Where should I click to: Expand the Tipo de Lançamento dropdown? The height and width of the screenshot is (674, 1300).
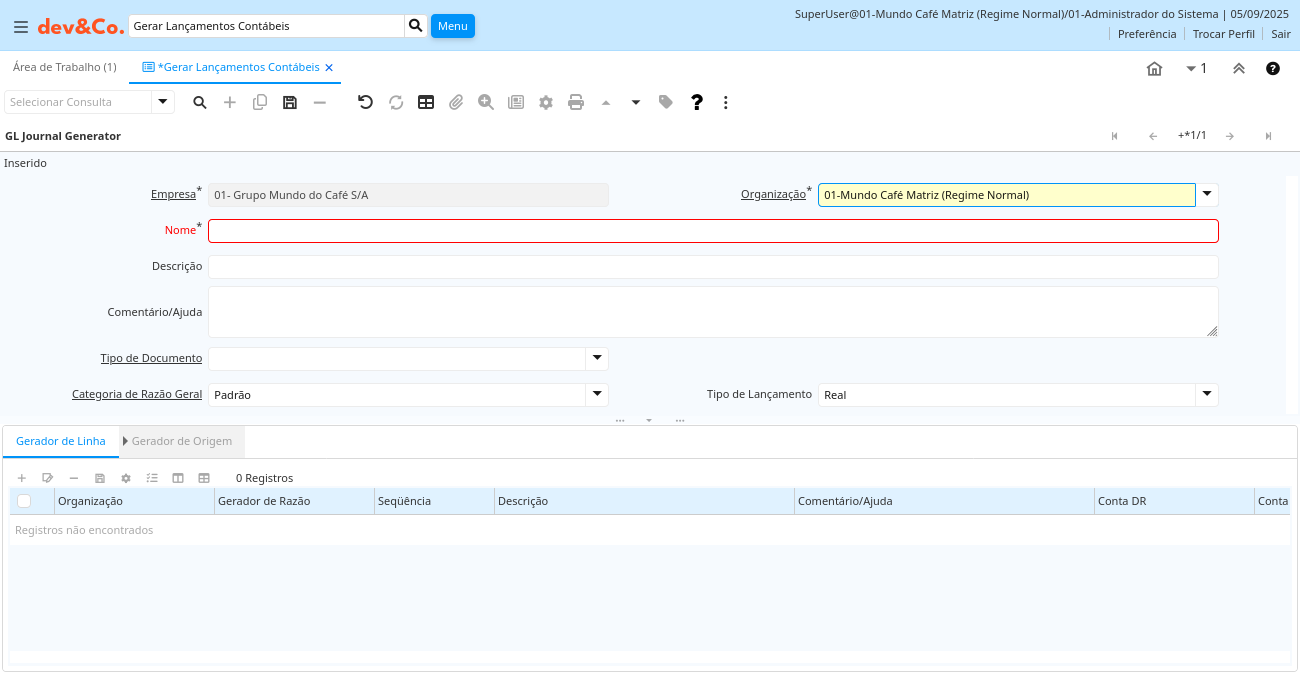(1207, 395)
